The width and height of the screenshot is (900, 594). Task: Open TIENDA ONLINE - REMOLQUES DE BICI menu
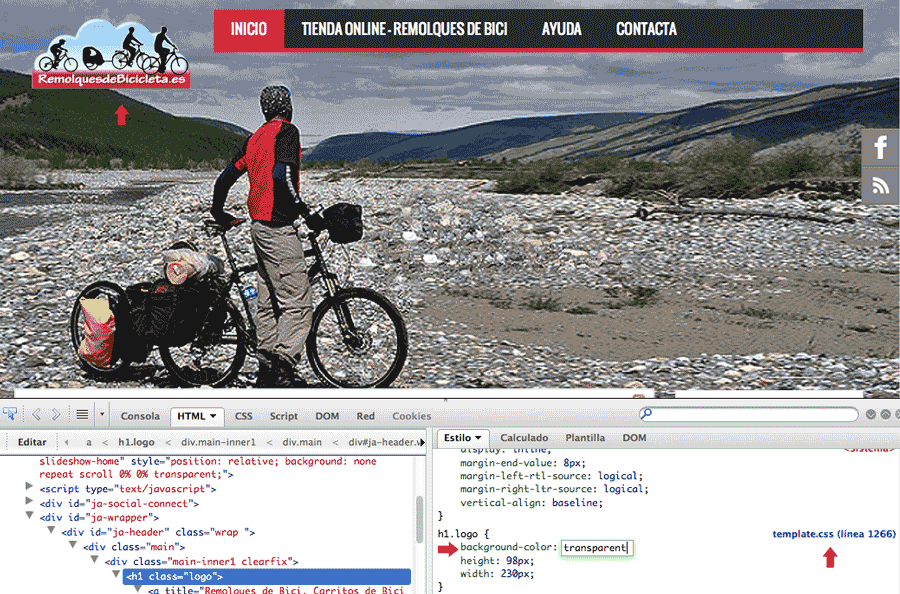(x=404, y=29)
